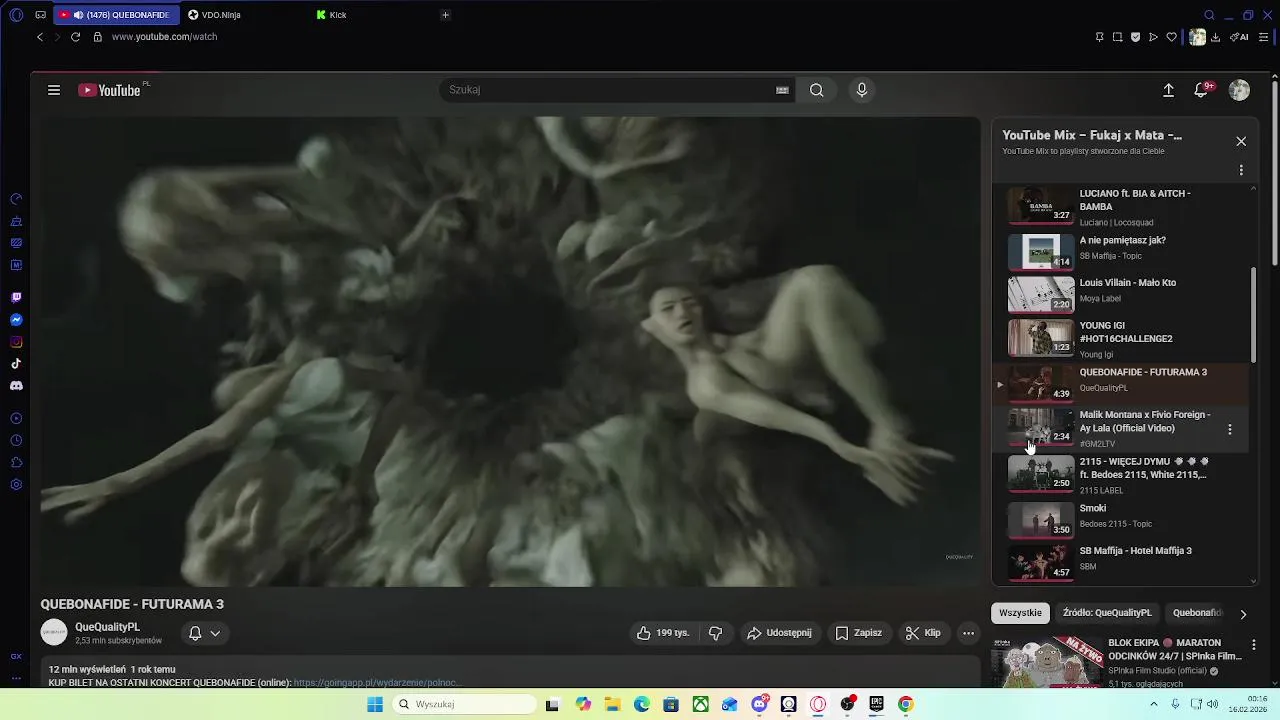Open the Mix playlist options menu
Screen dimensions: 1280x720
click(1241, 170)
